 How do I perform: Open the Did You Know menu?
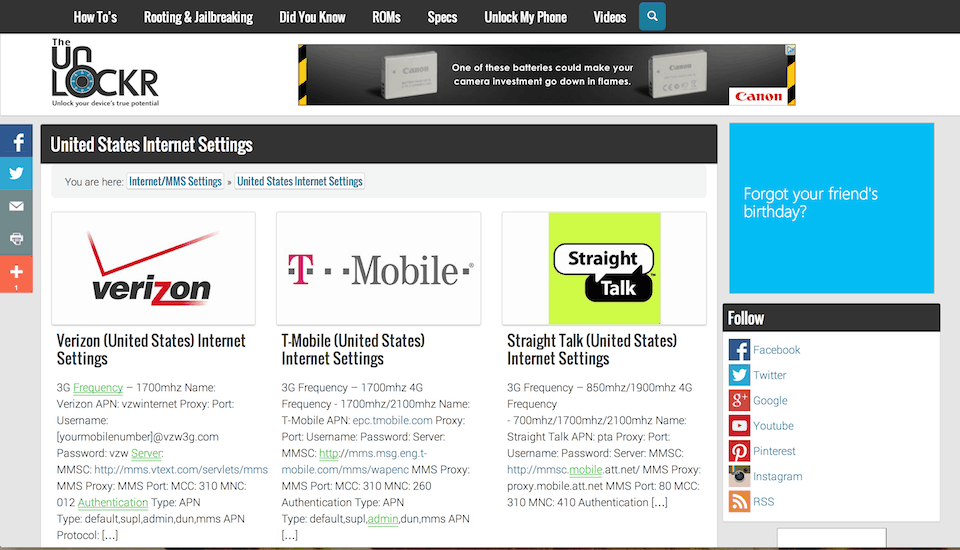[x=312, y=17]
